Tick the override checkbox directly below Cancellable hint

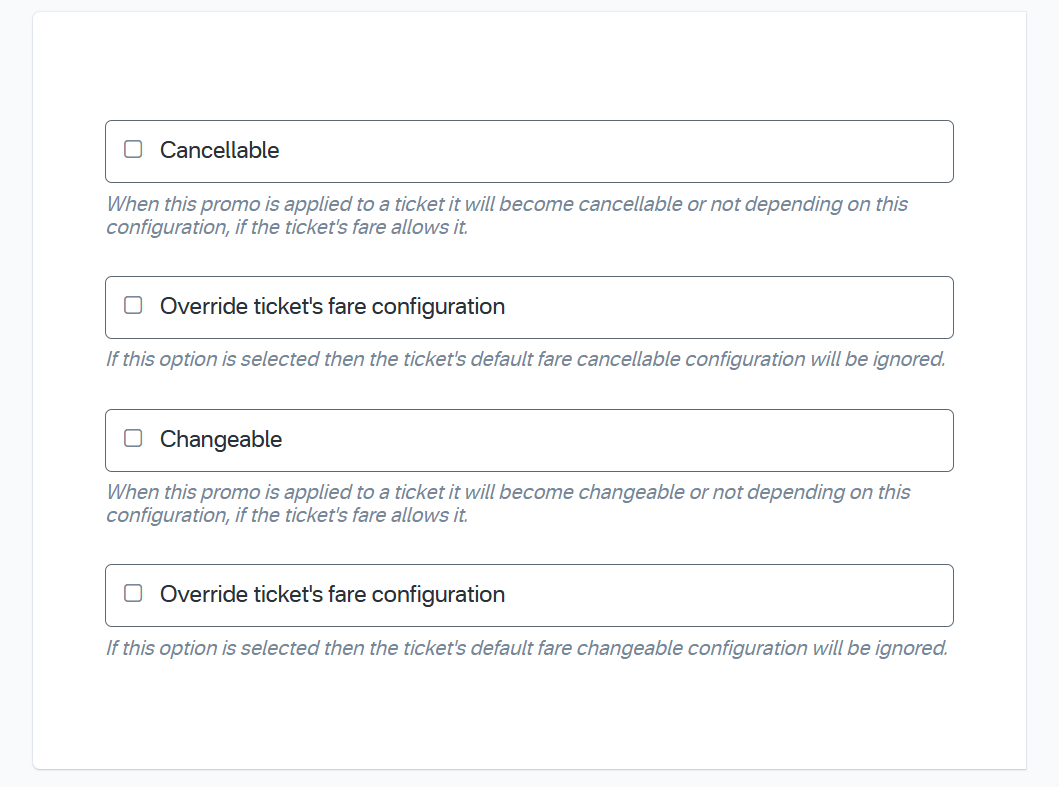pyautogui.click(x=133, y=306)
